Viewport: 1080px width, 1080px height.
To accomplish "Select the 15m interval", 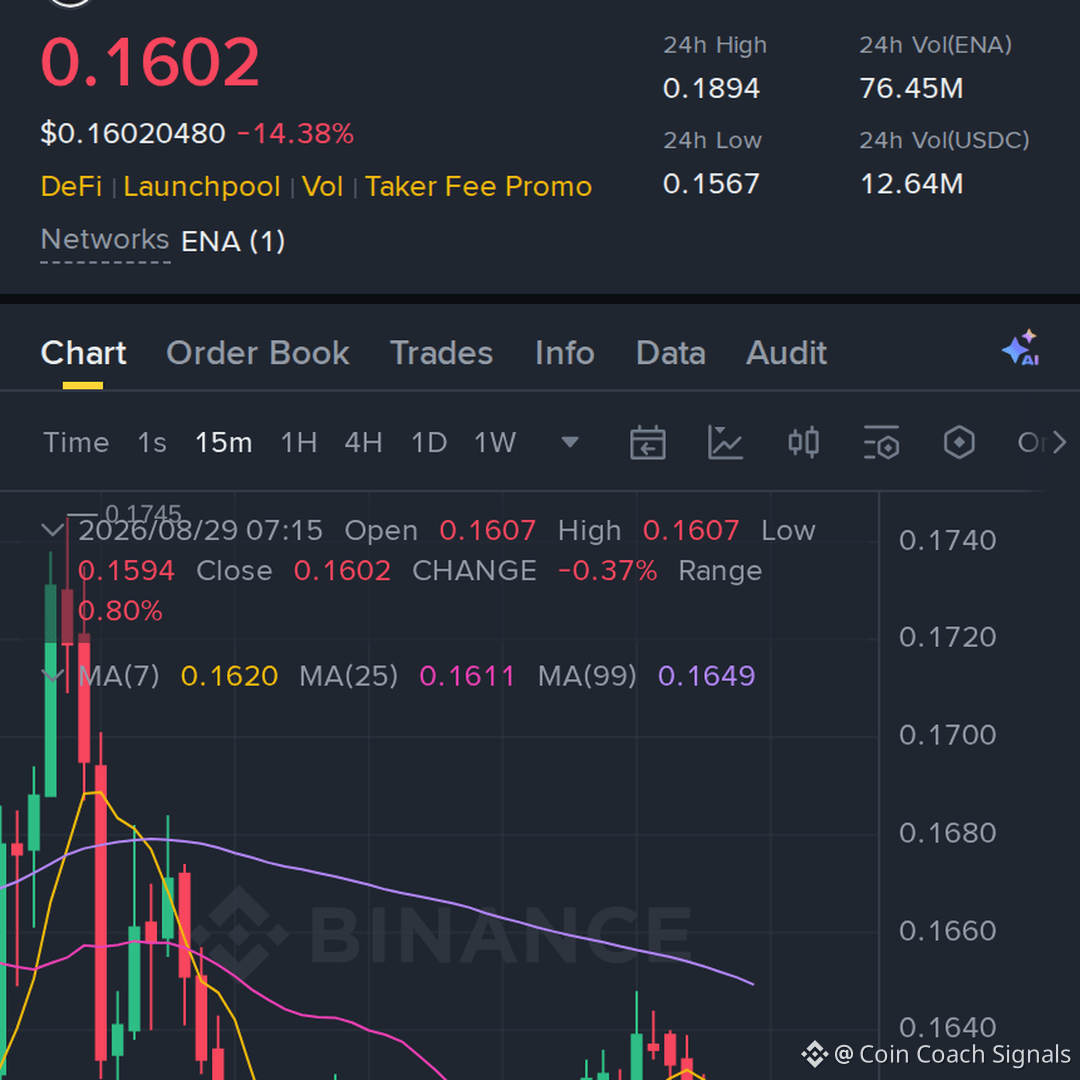I will point(224,442).
